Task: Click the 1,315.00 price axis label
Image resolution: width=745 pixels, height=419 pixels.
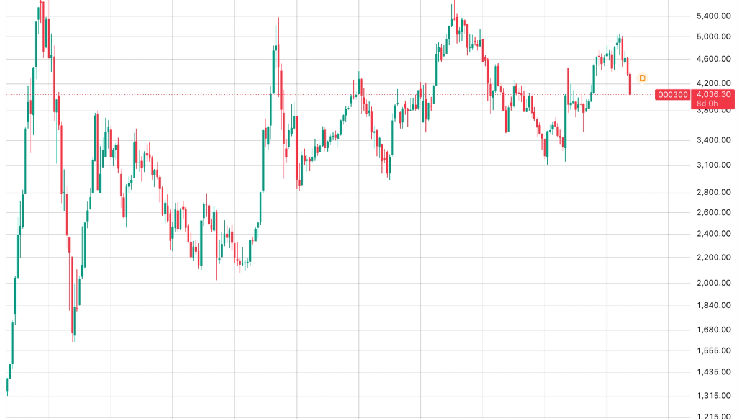Action: [x=713, y=395]
